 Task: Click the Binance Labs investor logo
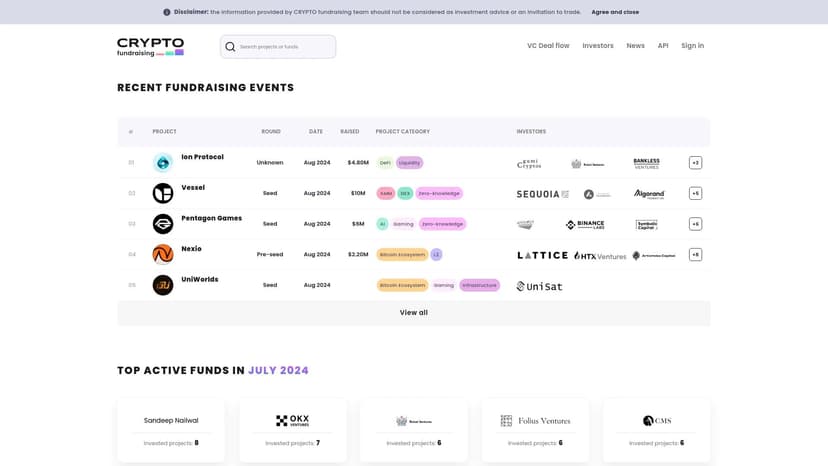pyautogui.click(x=585, y=225)
